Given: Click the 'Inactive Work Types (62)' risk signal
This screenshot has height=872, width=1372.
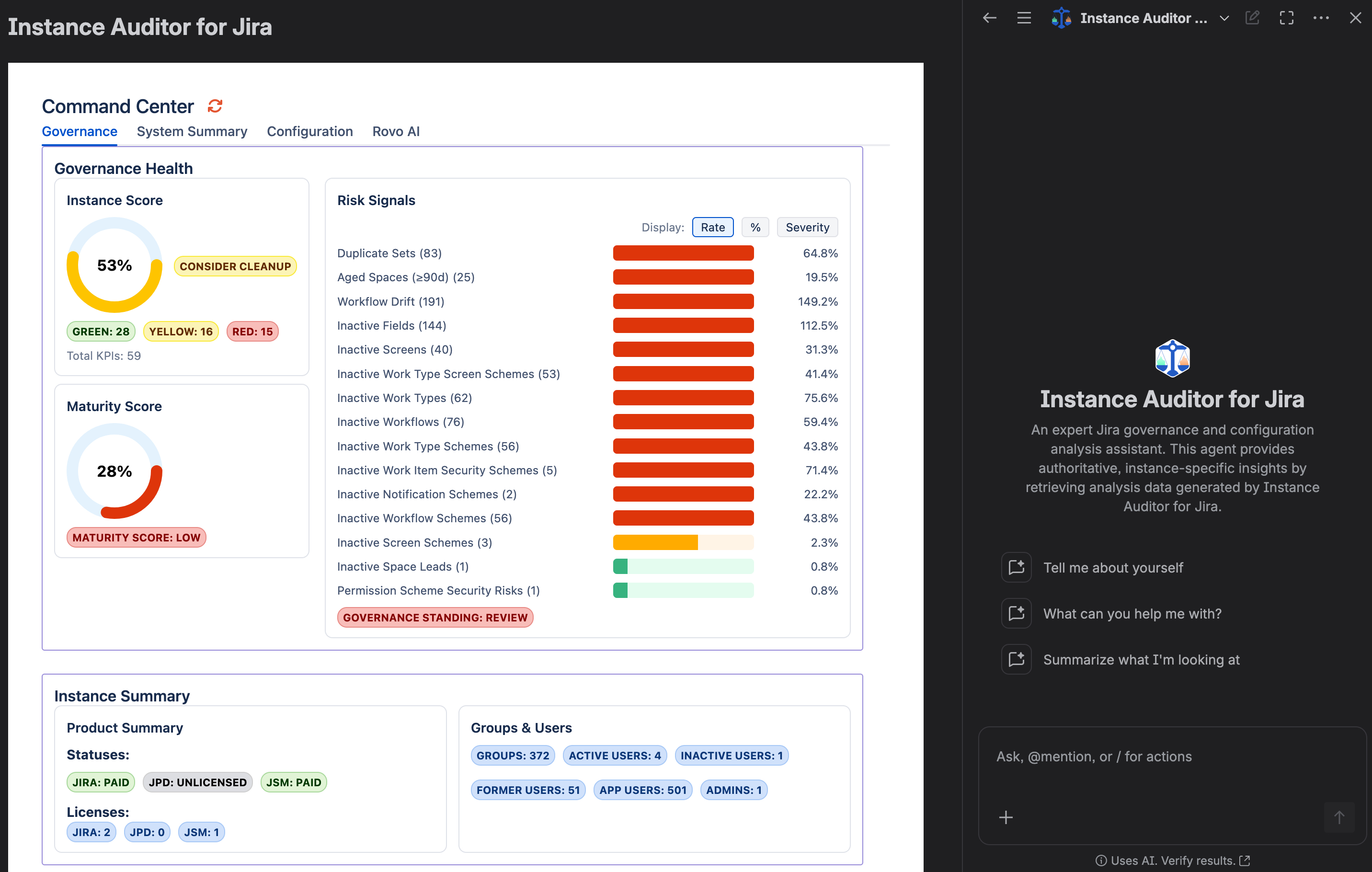Looking at the screenshot, I should coord(404,398).
